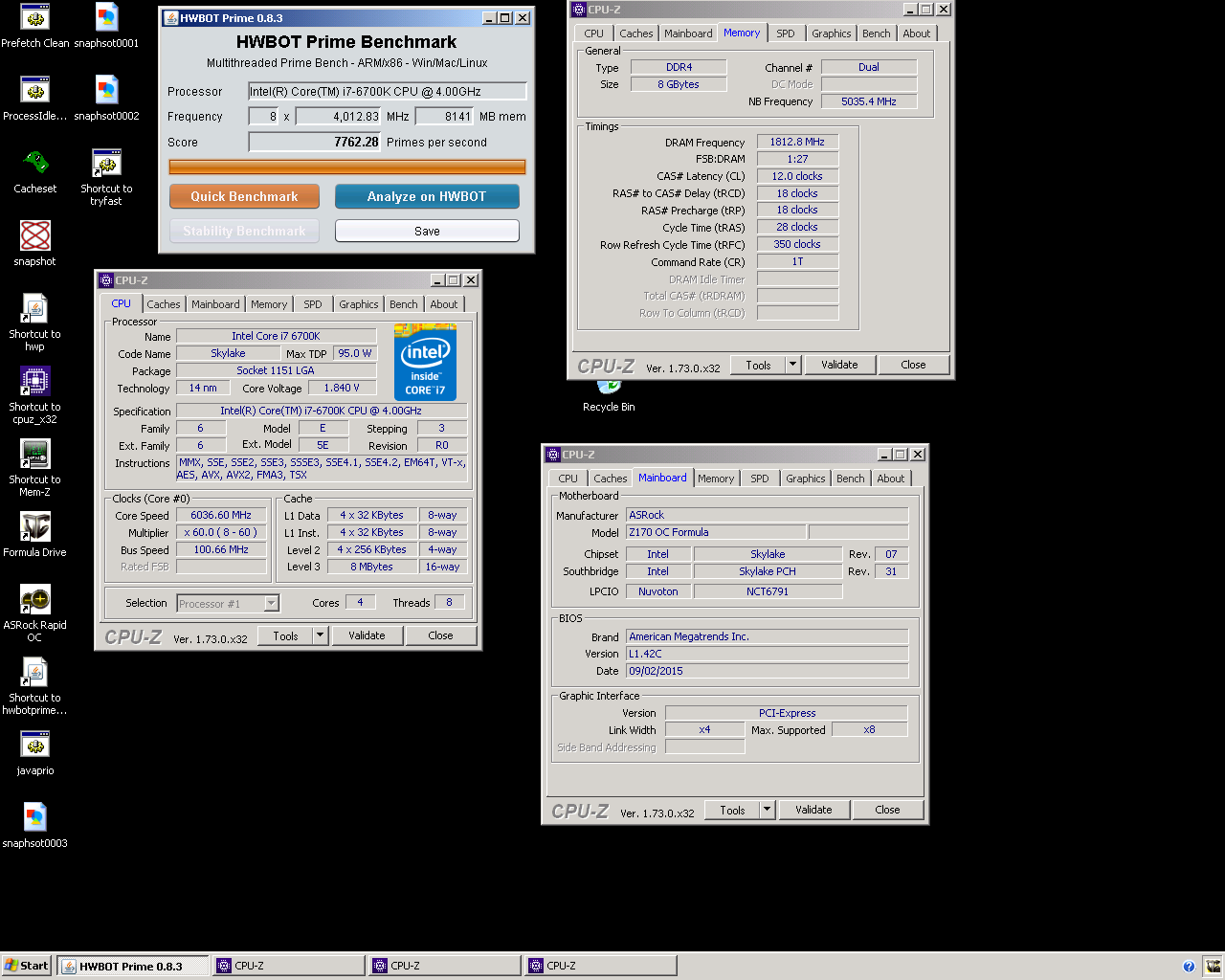
Task: Click Close button in Mainboard window
Action: (887, 810)
